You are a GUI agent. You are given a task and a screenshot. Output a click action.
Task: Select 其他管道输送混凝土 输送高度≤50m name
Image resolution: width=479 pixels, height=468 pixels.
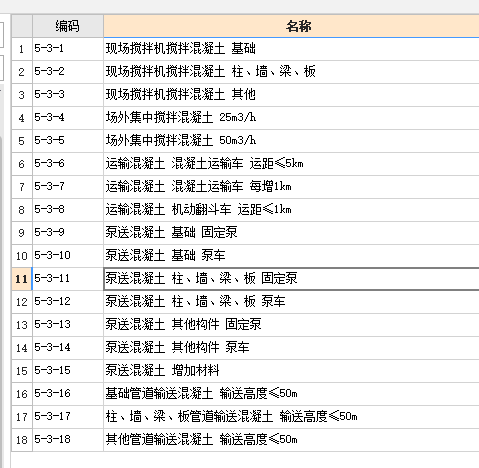point(291,440)
